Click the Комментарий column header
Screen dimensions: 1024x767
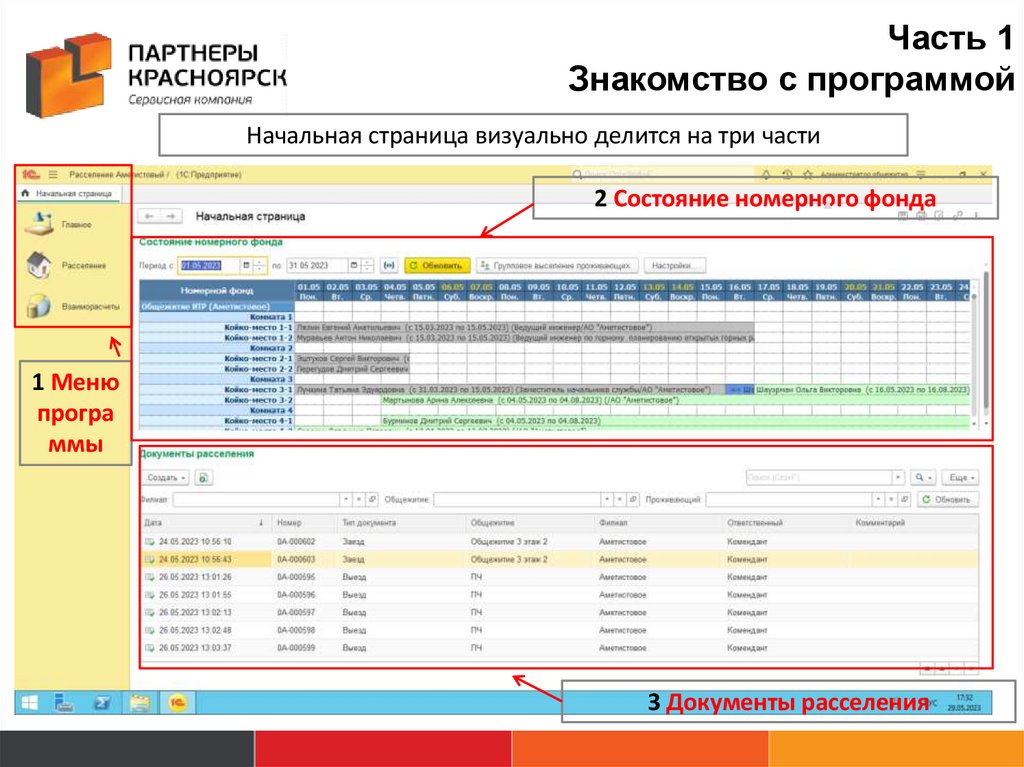914,523
